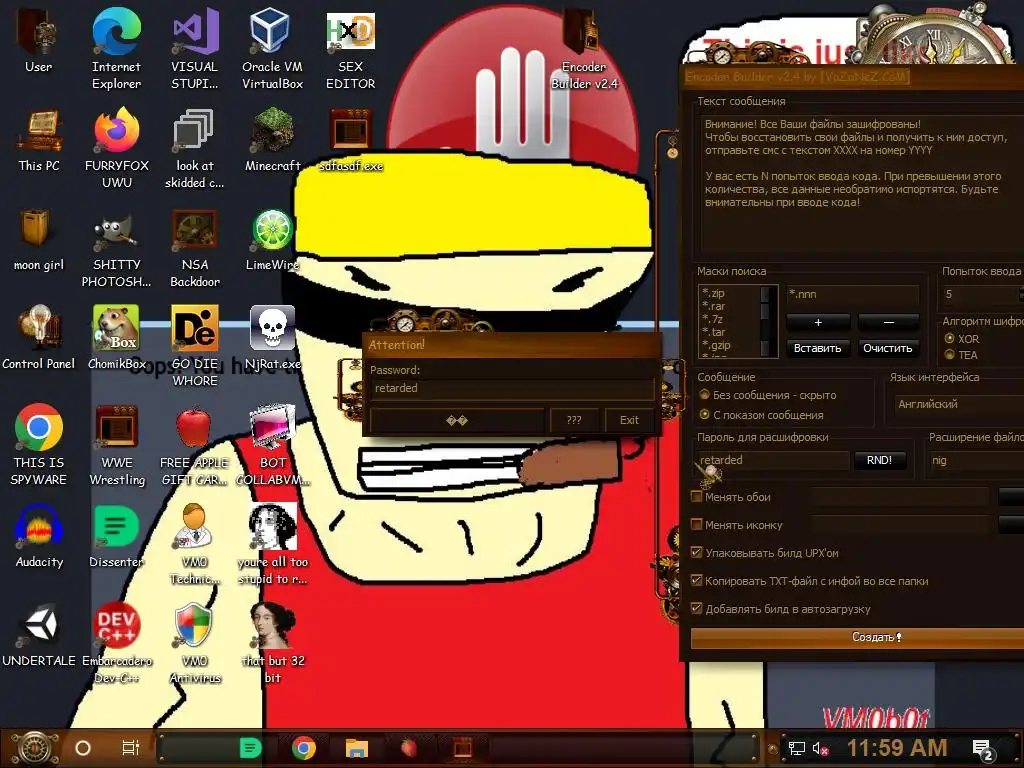Open the NSA Backdoor icon
The width and height of the screenshot is (1024, 768).
195,247
